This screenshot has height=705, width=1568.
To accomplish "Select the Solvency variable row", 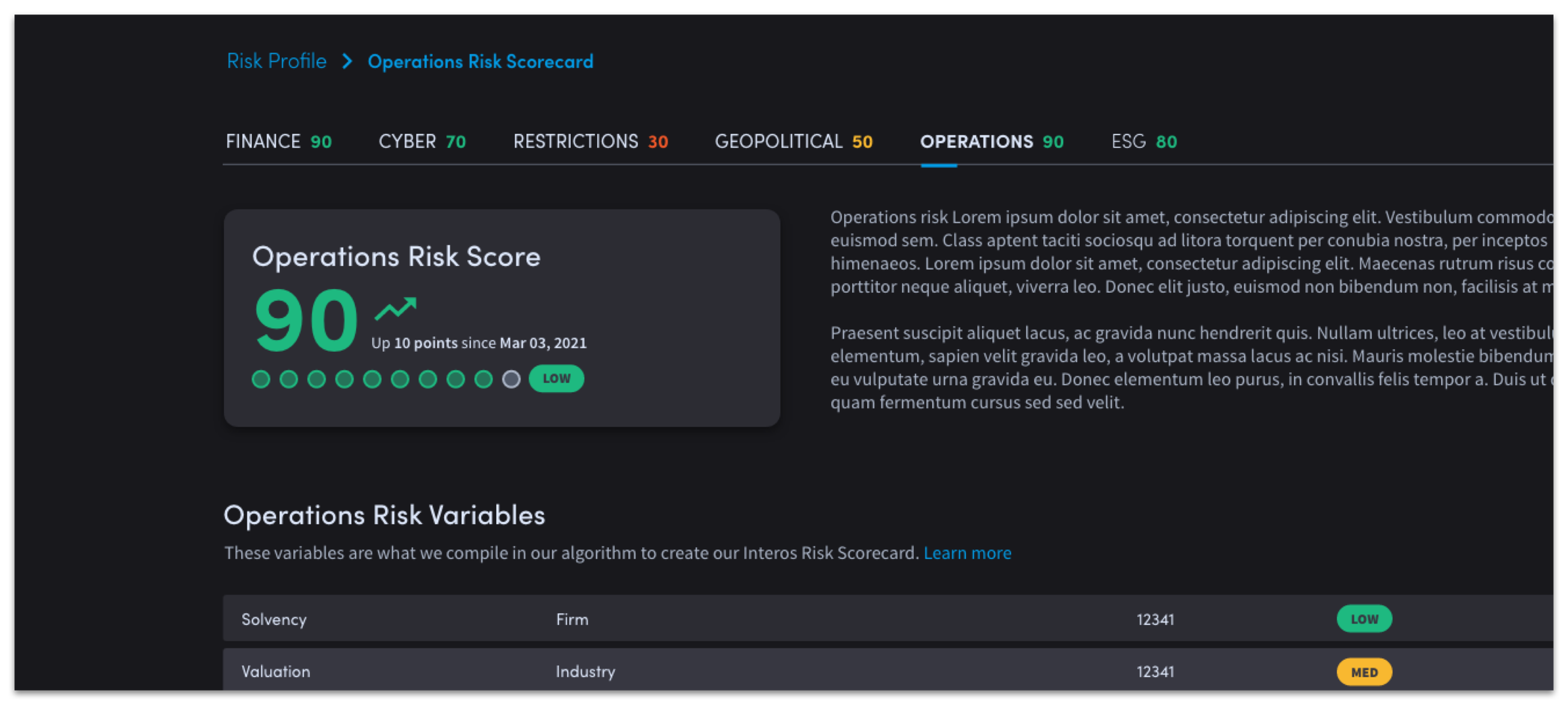I will 274,619.
